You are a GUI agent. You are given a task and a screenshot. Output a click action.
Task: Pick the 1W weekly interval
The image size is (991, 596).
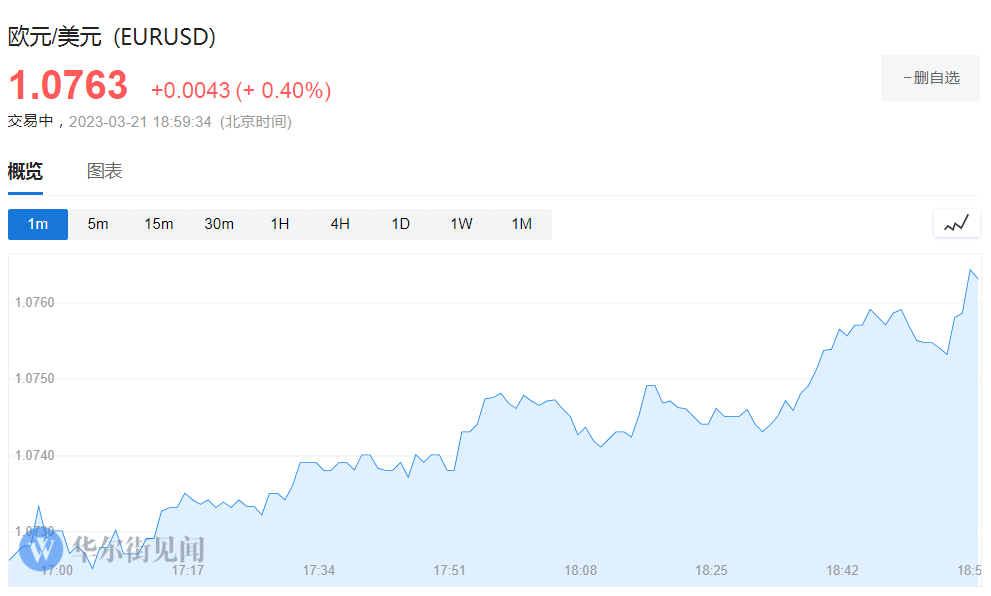click(461, 224)
